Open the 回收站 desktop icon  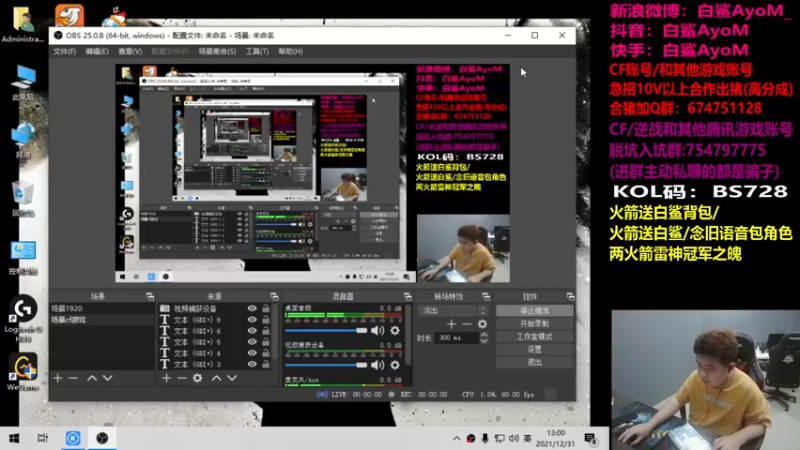coord(23,198)
